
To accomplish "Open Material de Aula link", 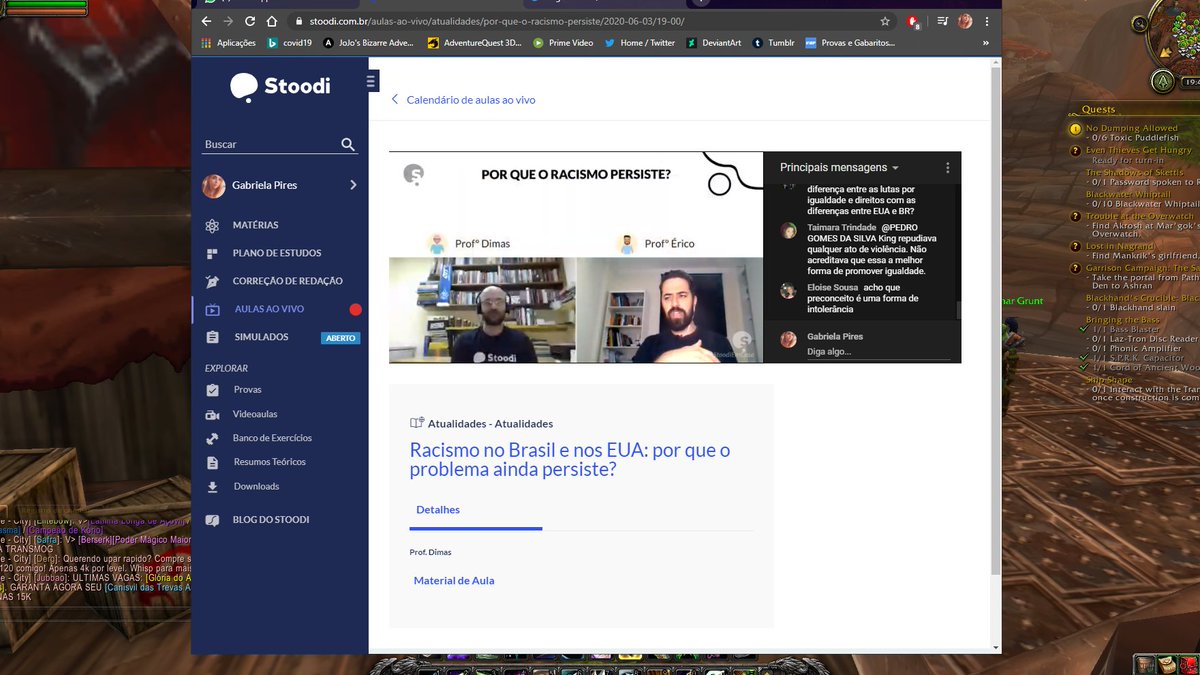I will [x=454, y=581].
